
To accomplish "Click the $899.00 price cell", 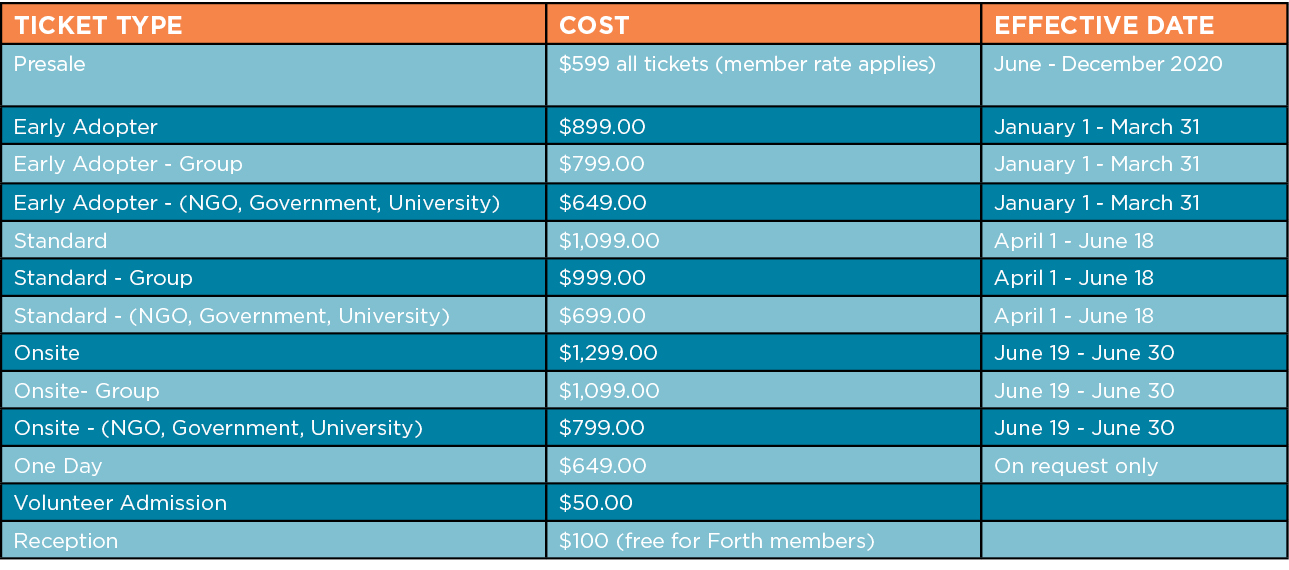I will tap(602, 127).
